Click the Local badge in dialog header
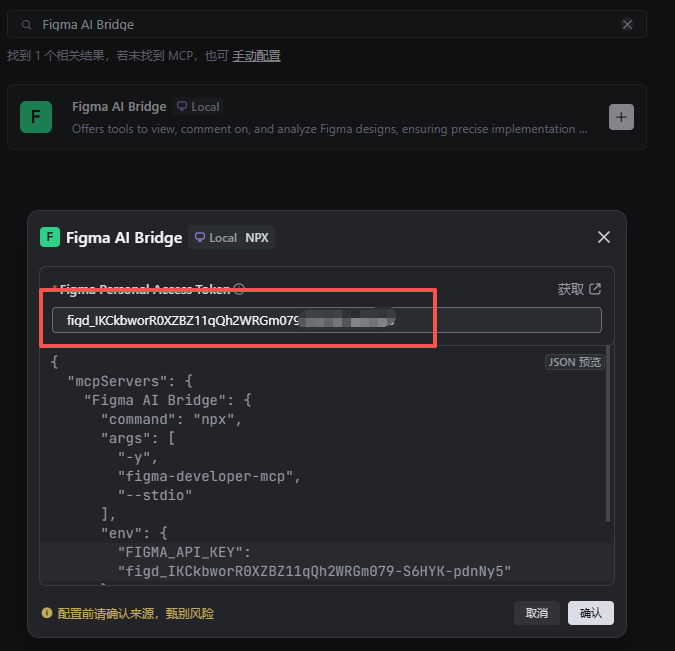The height and width of the screenshot is (651, 675). pos(215,238)
